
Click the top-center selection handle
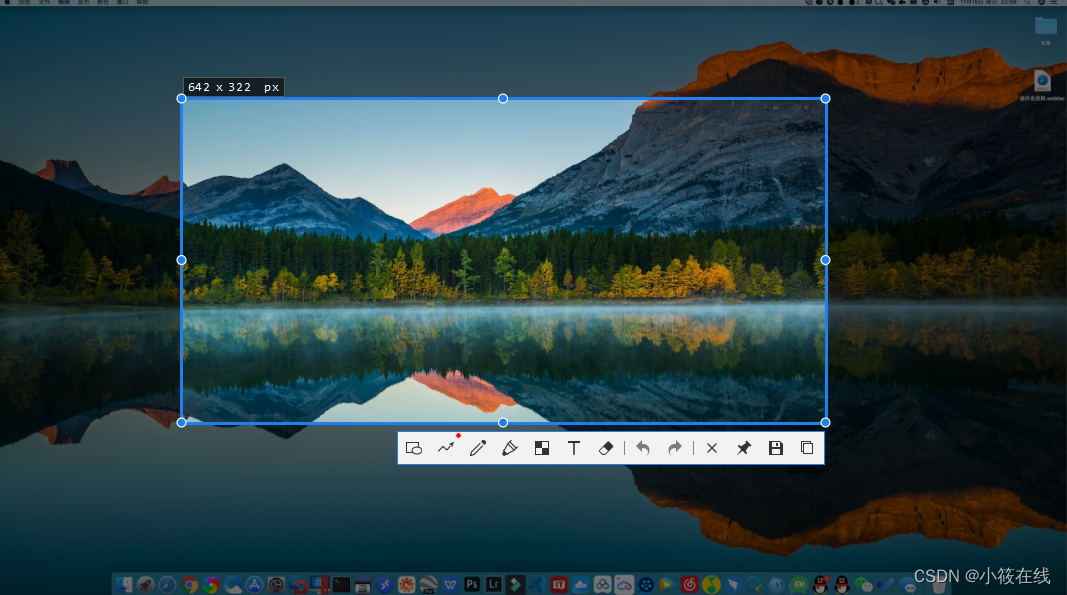503,99
